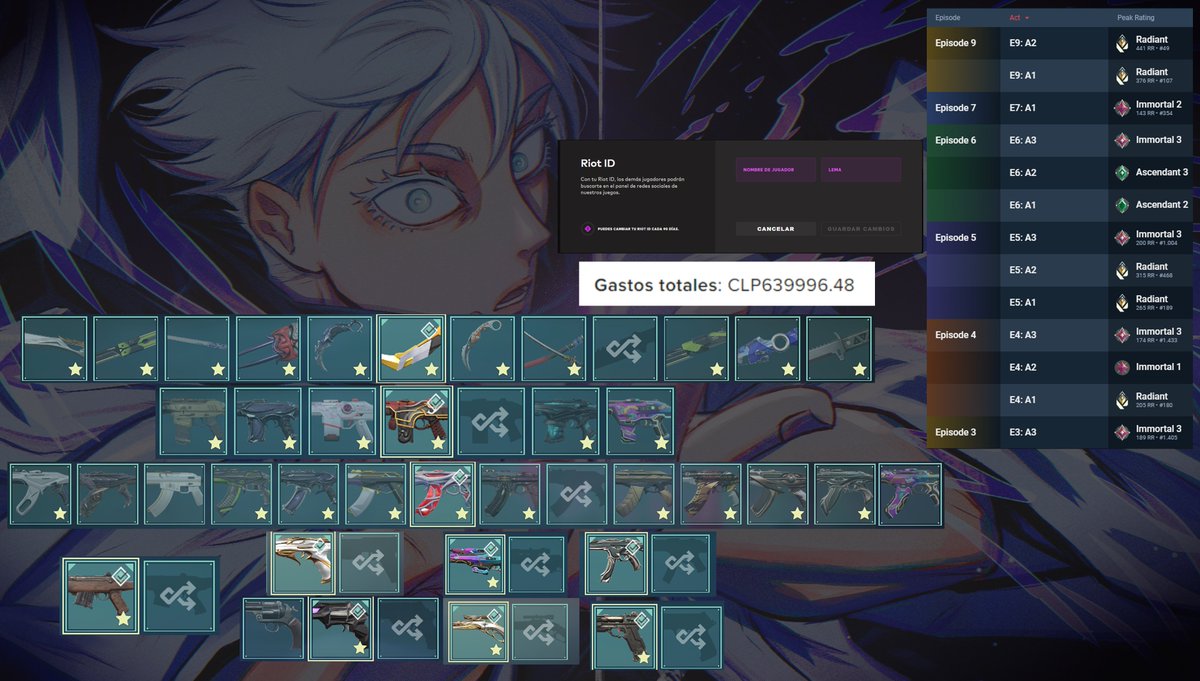1200x681 pixels.
Task: Click randomize tile beside the black pistol skin
Action: click(691, 636)
